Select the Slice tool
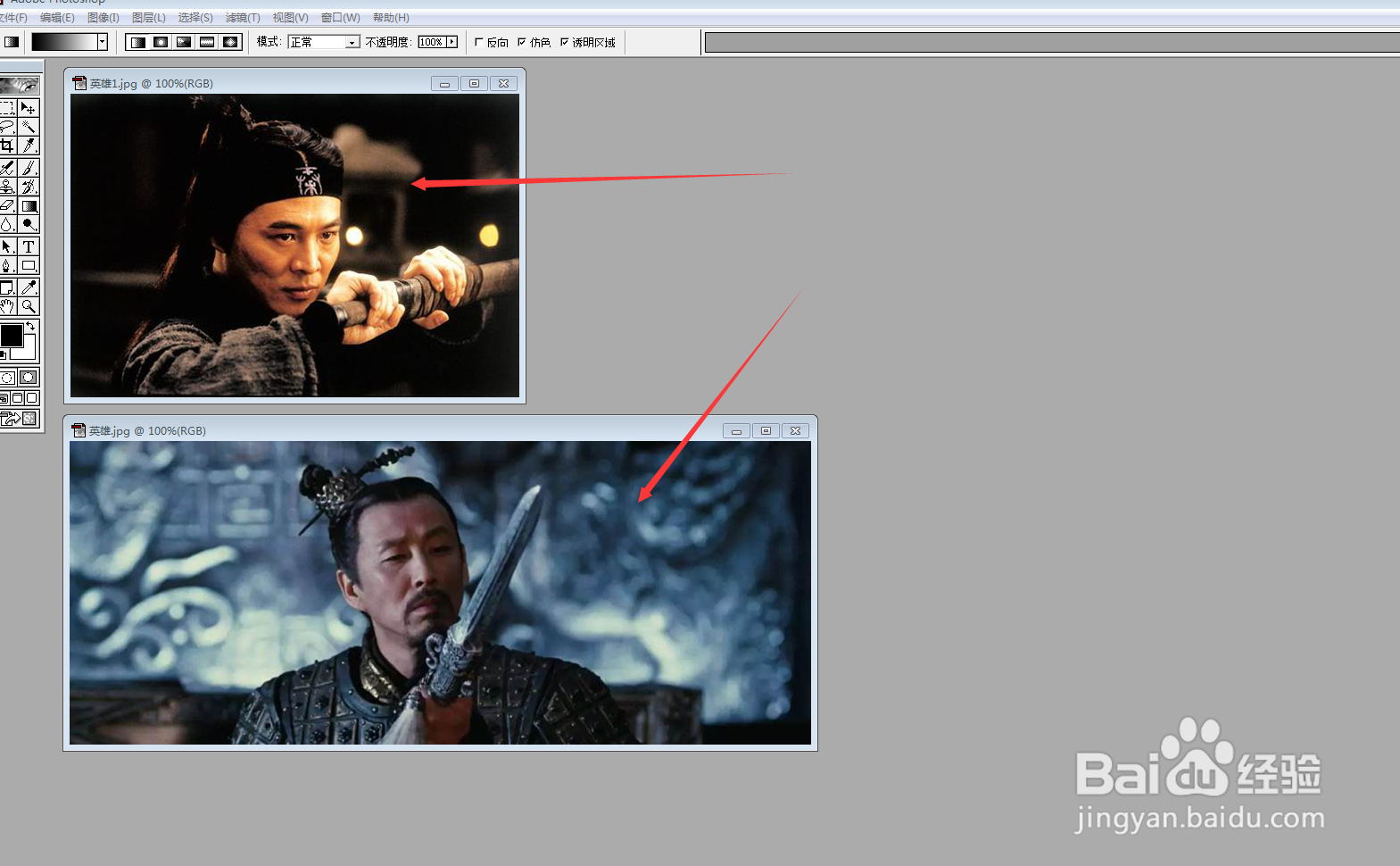 29,146
